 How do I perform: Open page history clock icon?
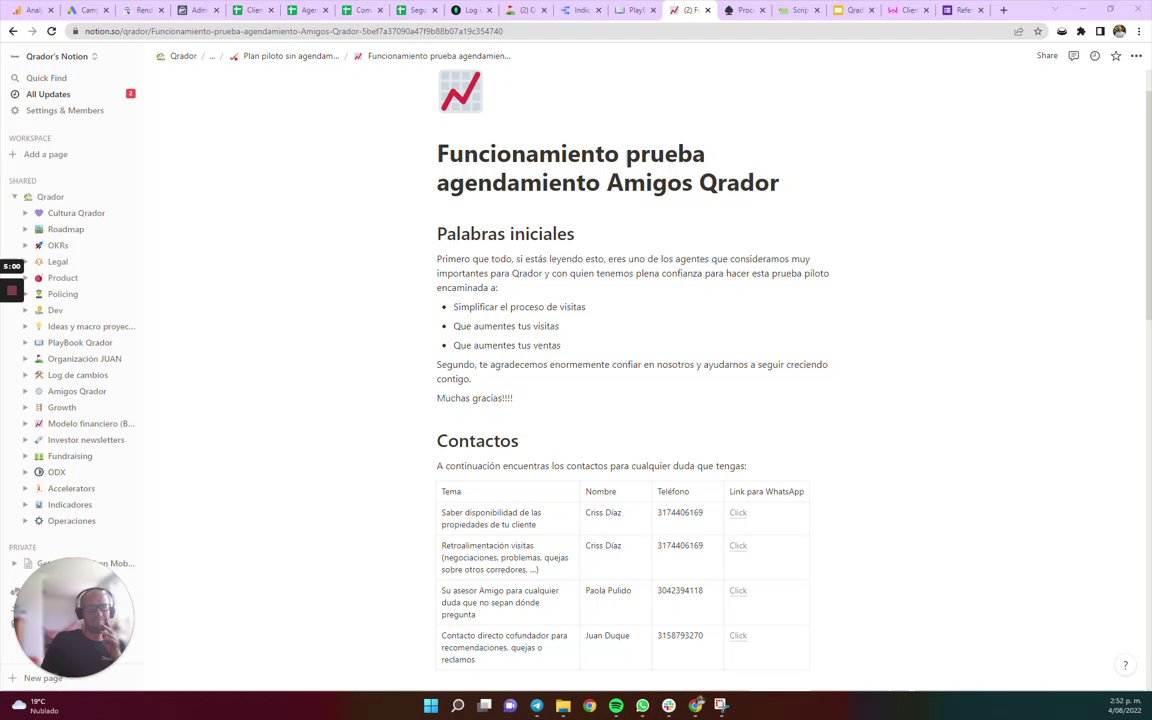(1095, 56)
